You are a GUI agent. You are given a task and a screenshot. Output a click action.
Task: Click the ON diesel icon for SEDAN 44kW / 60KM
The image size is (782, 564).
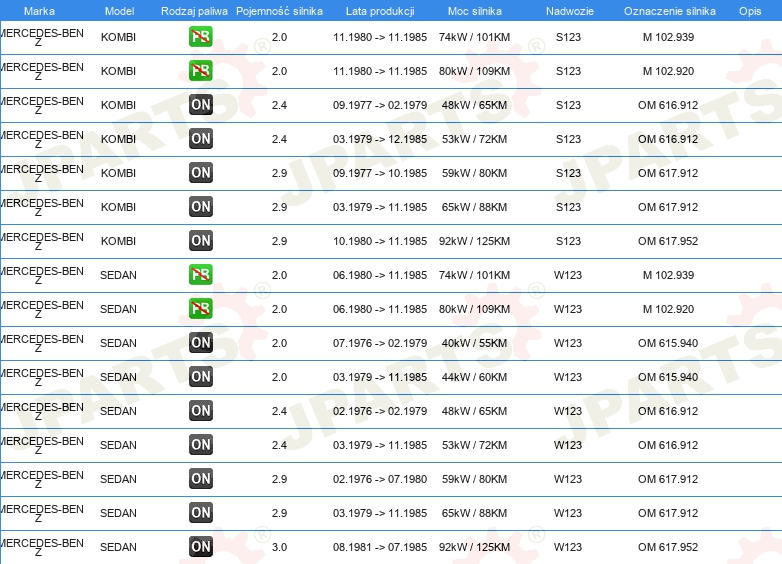tap(200, 376)
